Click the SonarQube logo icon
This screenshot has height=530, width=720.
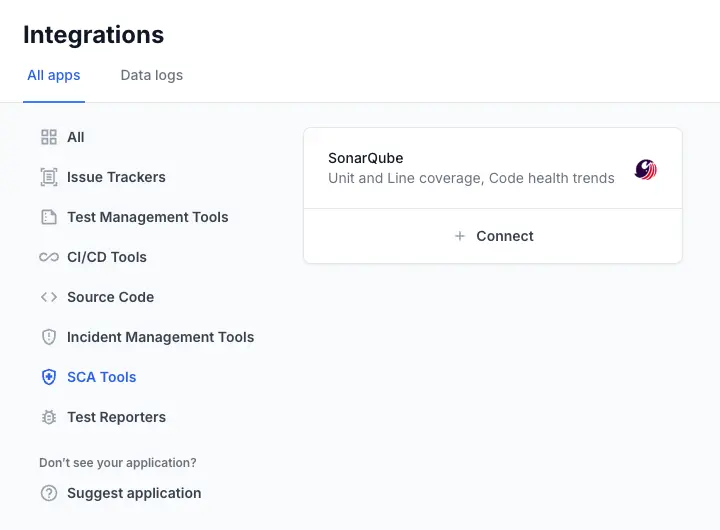[x=646, y=169]
